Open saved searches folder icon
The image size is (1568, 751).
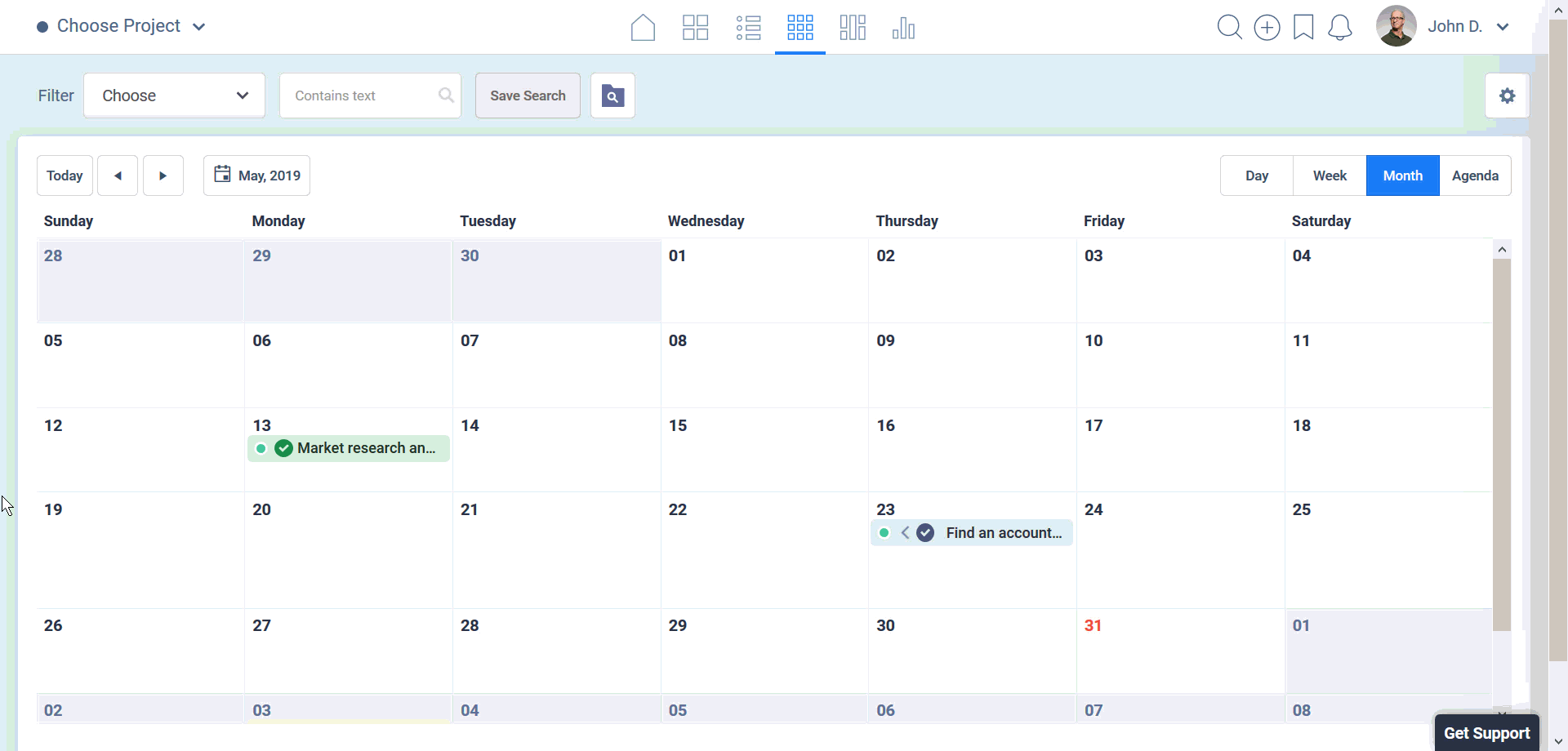(x=612, y=96)
